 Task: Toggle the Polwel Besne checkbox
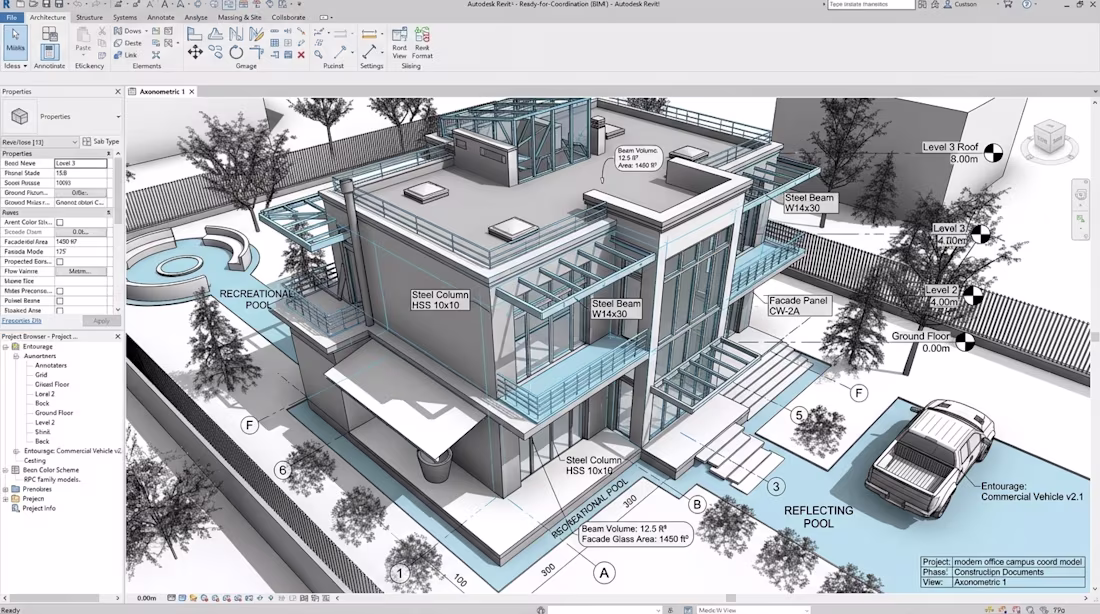(x=60, y=300)
